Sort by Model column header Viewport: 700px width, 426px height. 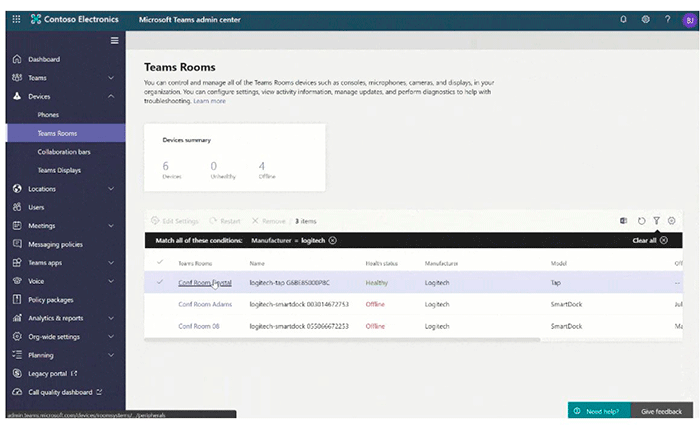(x=558, y=263)
